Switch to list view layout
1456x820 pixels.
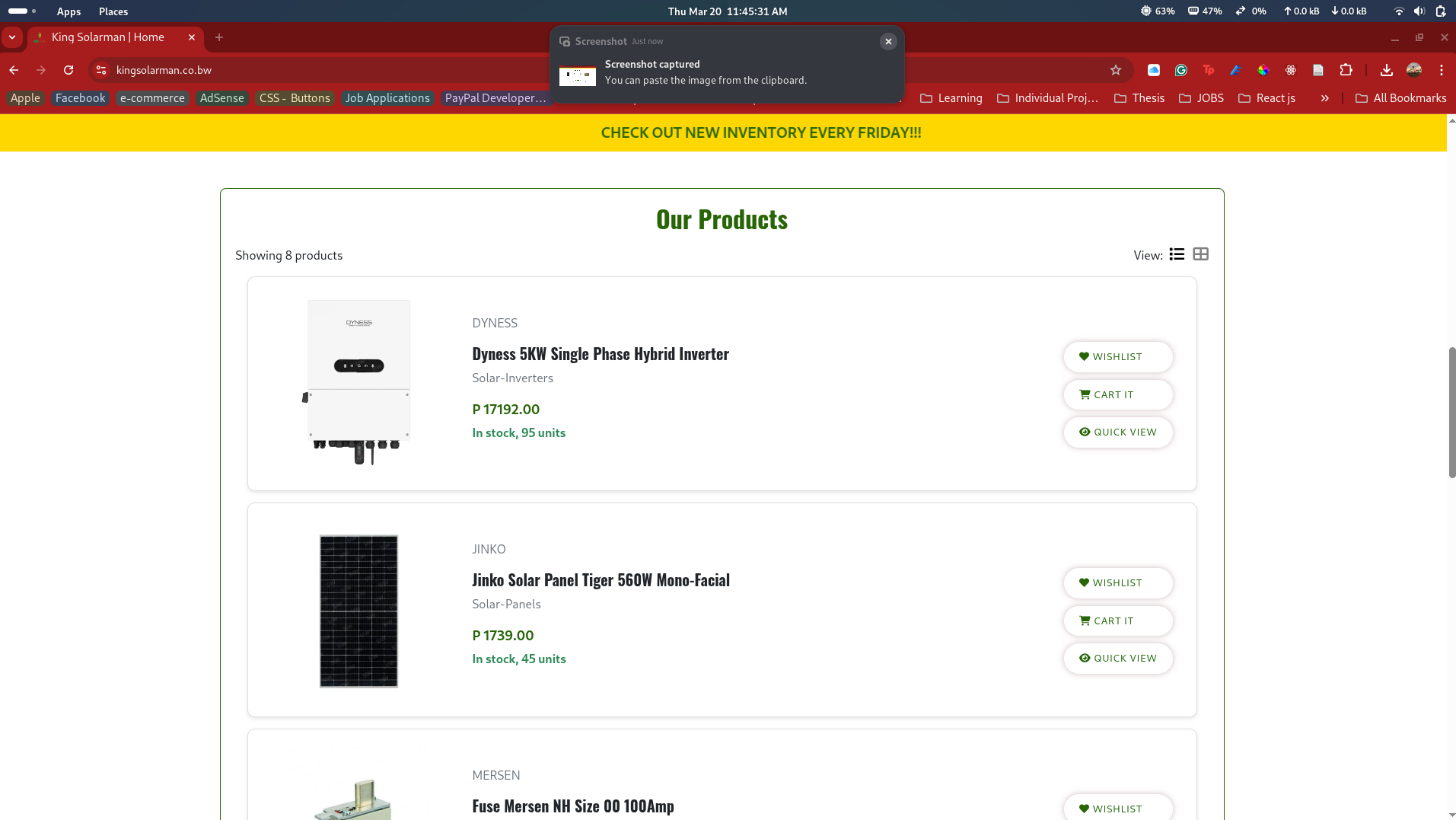tap(1177, 254)
